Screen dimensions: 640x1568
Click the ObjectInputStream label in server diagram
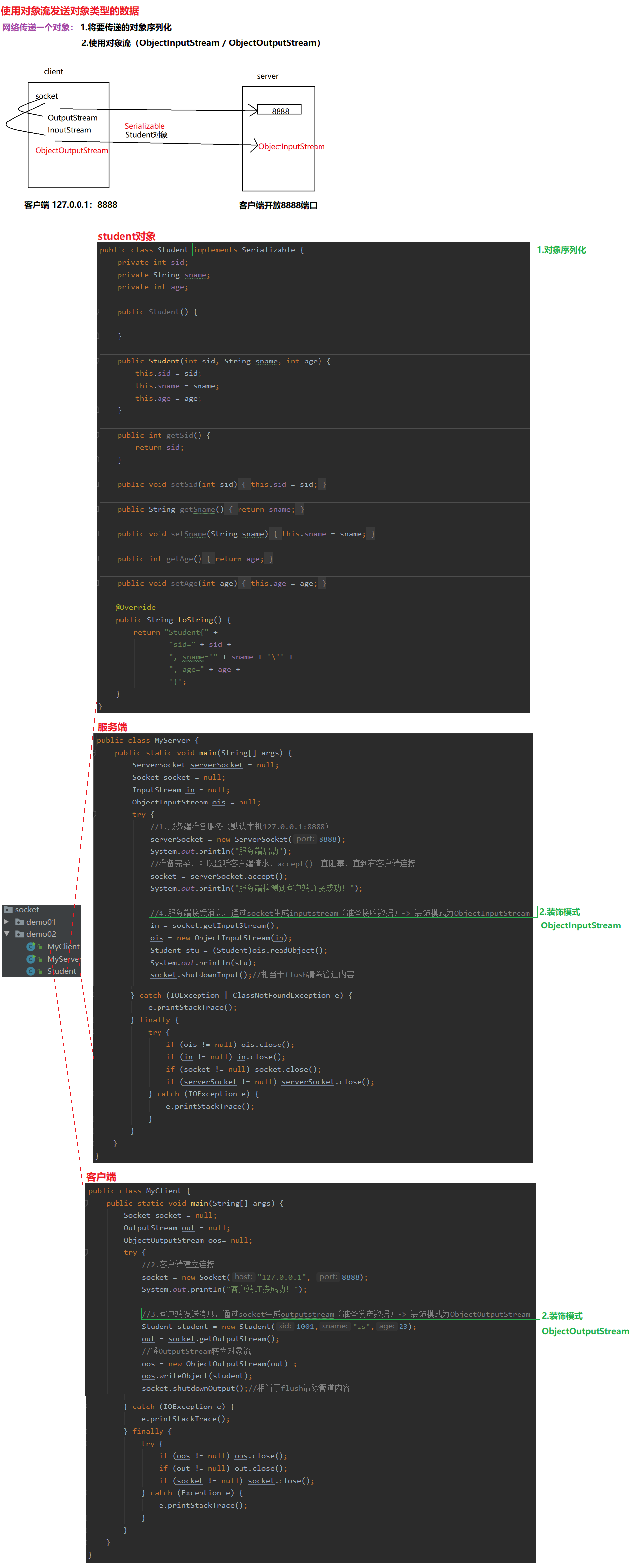291,147
